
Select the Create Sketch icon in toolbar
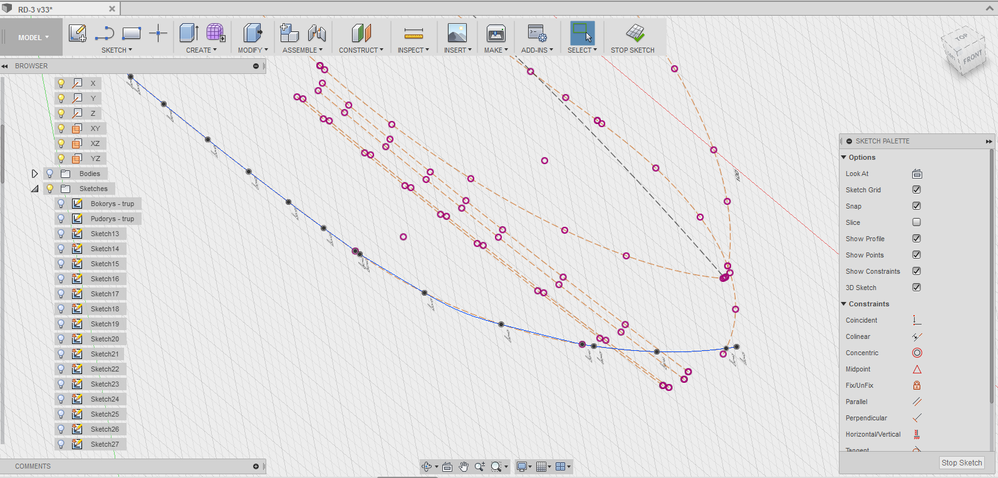(x=78, y=33)
